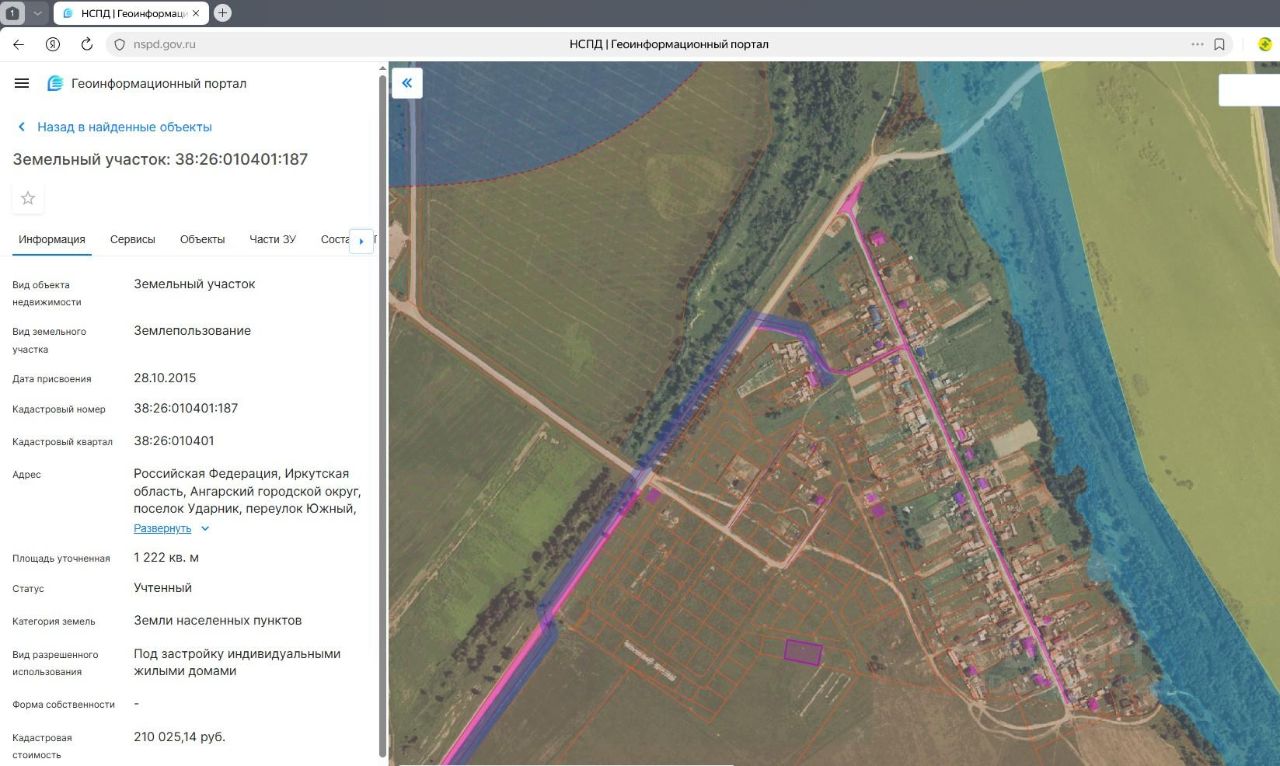Open the Yandex home button in the toolbar
Image resolution: width=1280 pixels, height=766 pixels.
(53, 44)
